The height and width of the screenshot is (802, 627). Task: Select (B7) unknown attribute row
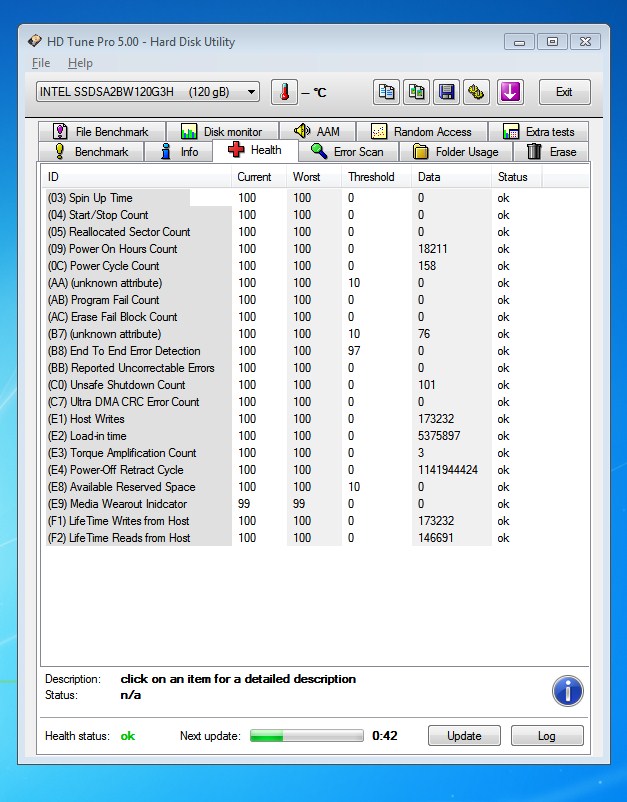pyautogui.click(x=315, y=334)
